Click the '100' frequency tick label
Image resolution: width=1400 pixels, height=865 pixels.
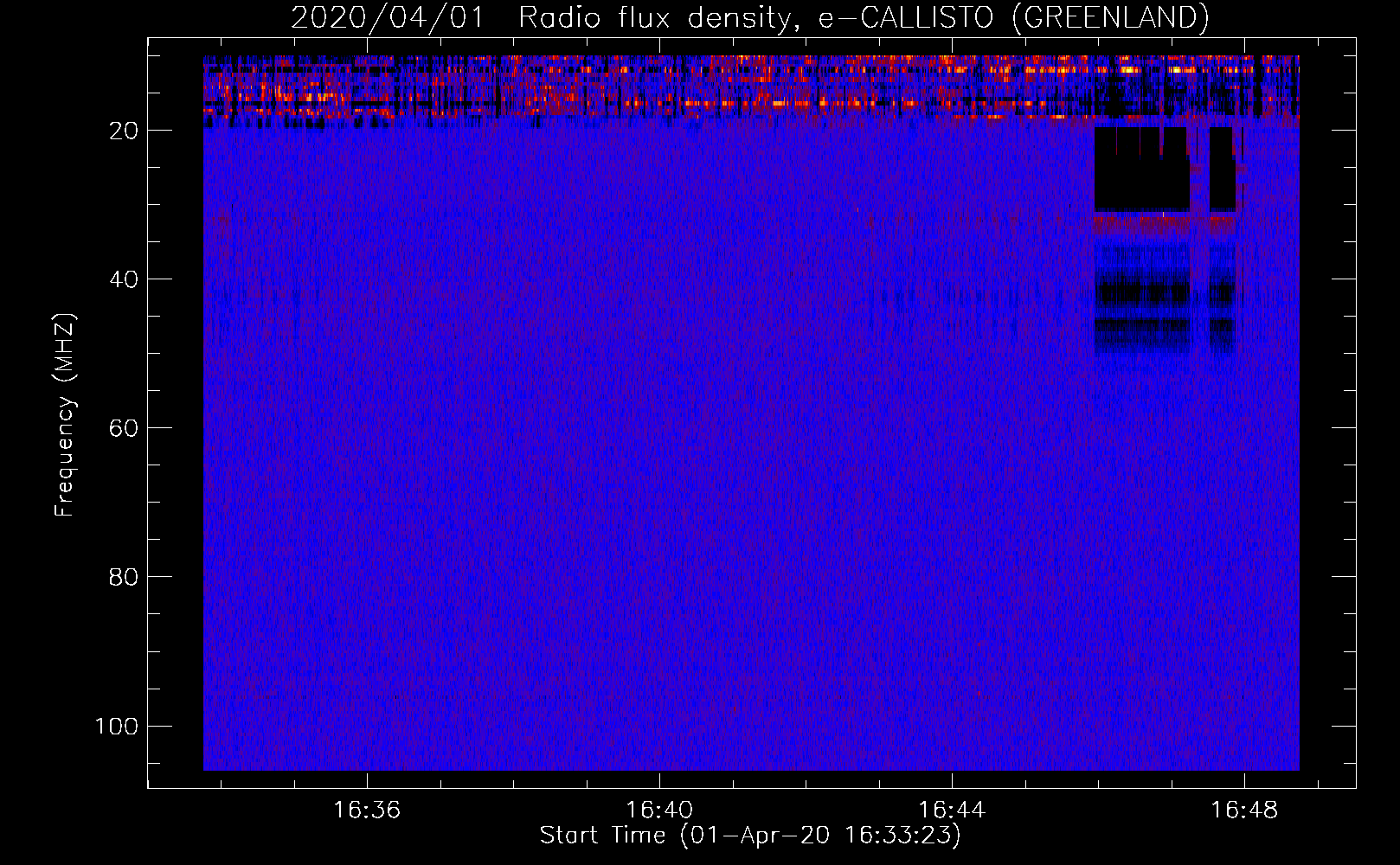coord(117,726)
